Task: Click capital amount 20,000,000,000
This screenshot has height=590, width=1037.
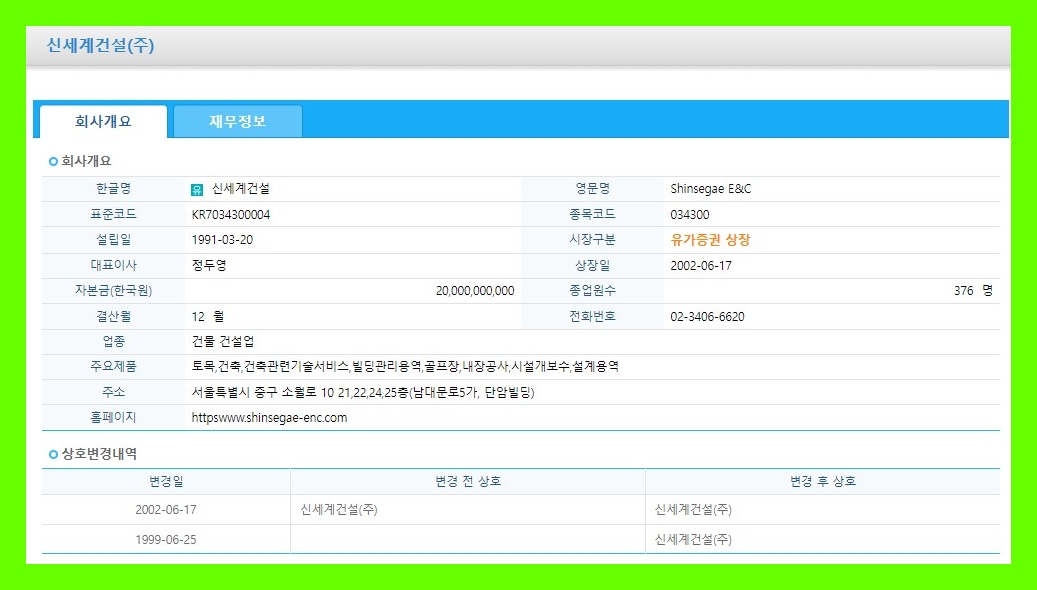Action: 475,290
